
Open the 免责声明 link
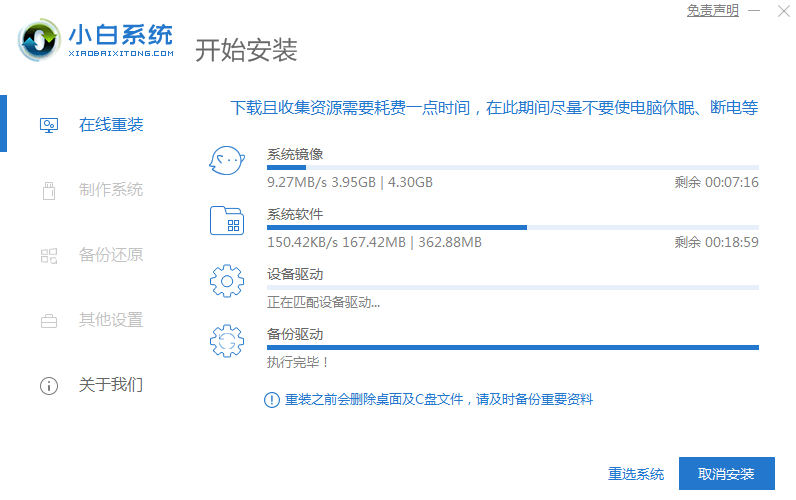tap(712, 11)
